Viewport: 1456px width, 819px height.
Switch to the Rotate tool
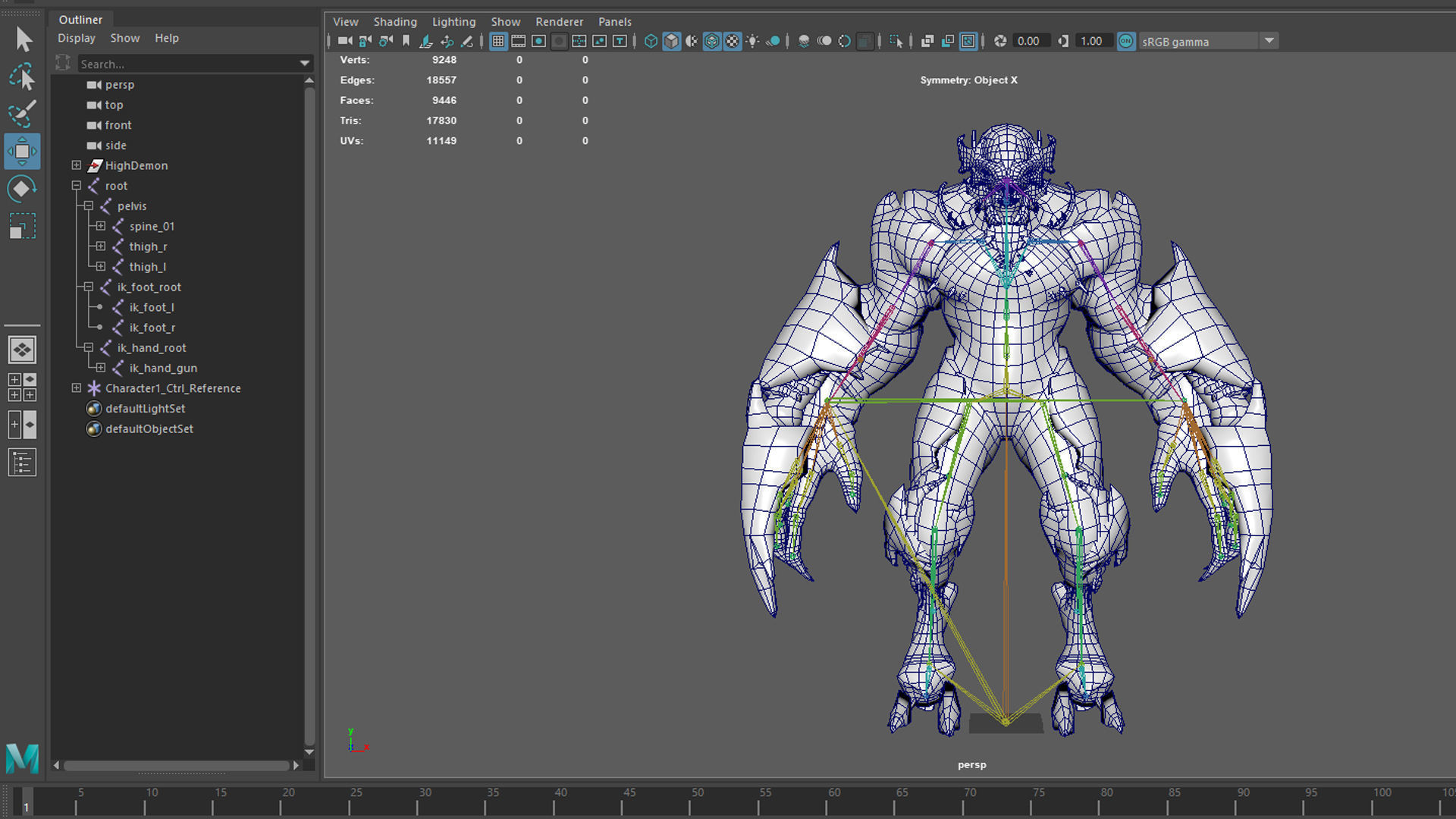click(23, 188)
